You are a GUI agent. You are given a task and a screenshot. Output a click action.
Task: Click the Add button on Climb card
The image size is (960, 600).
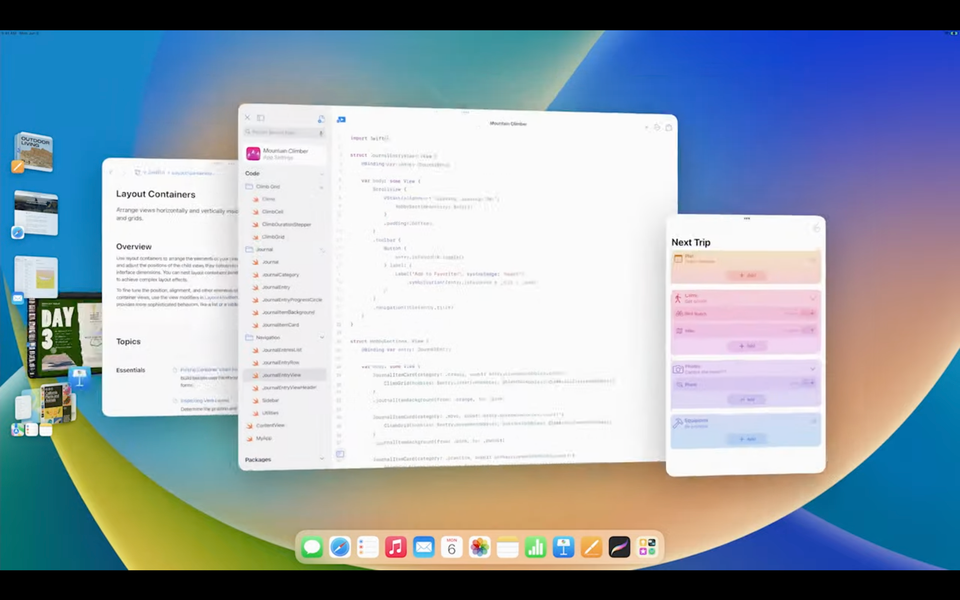point(746,346)
